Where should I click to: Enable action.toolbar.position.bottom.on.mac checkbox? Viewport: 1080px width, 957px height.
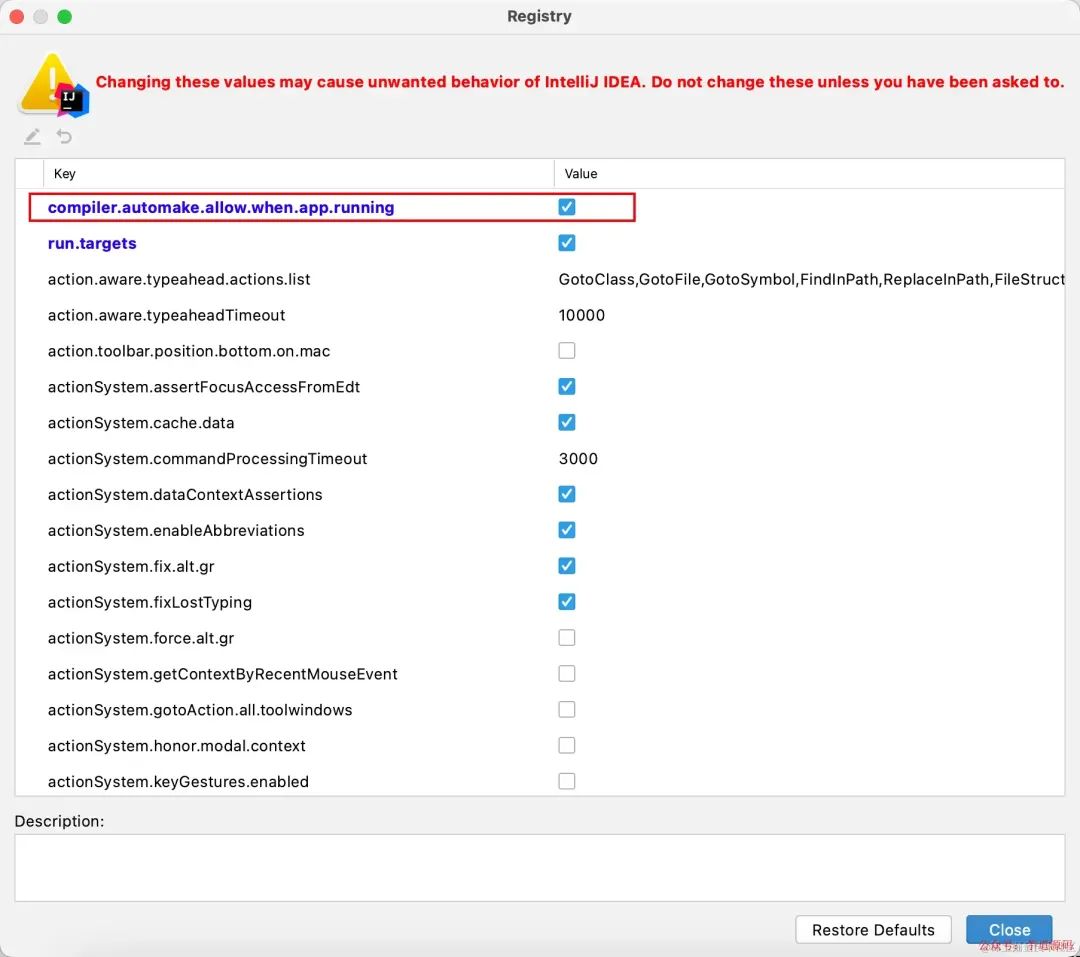tap(567, 351)
